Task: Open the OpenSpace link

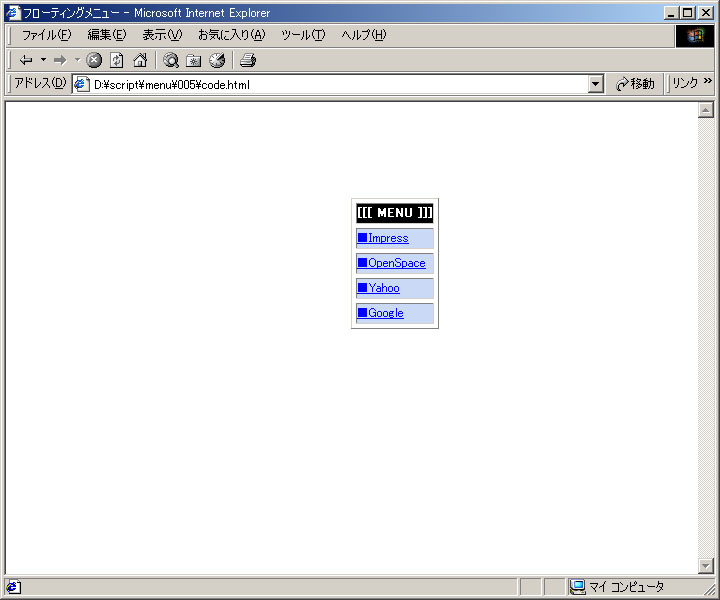Action: click(392, 263)
